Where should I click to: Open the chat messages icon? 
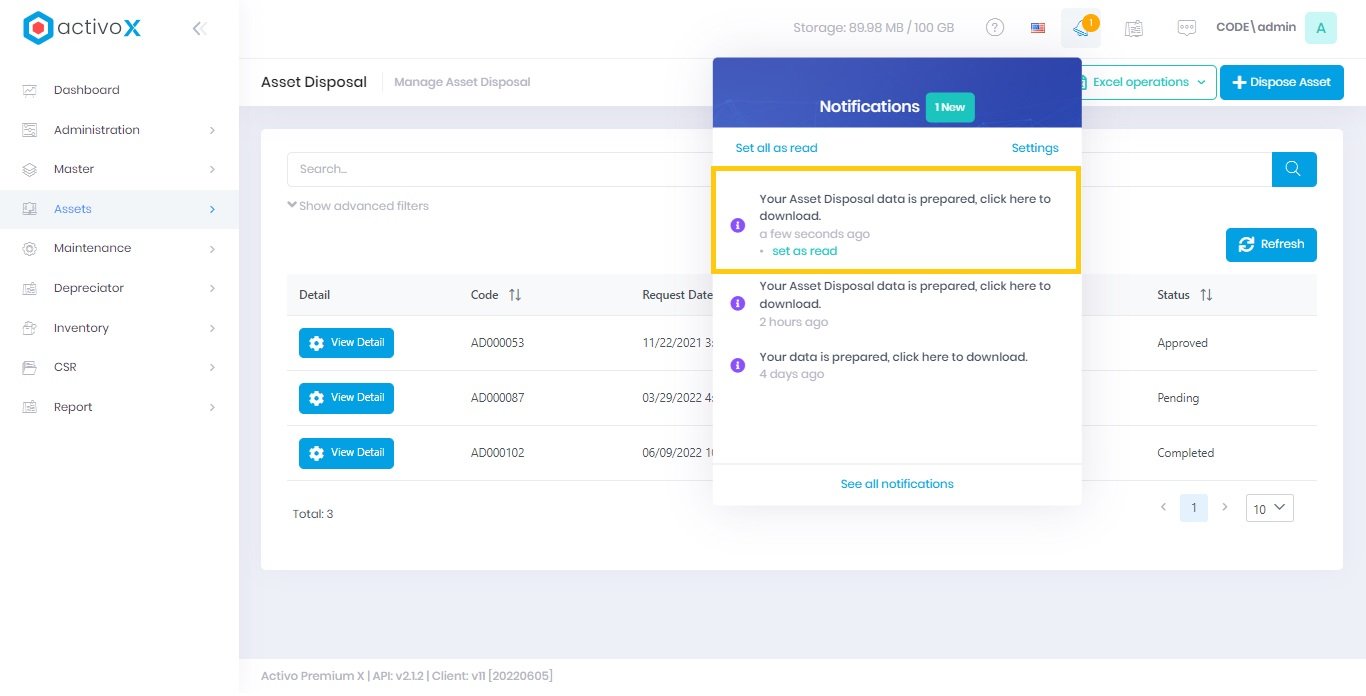click(1186, 28)
